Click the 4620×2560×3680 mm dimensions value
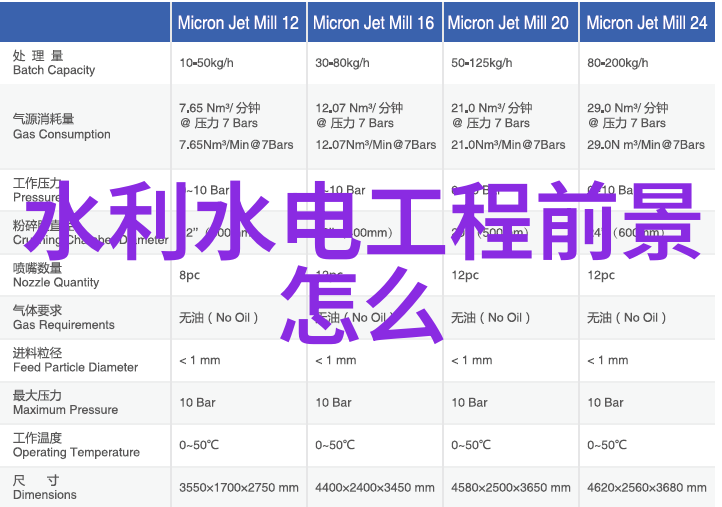 click(646, 488)
